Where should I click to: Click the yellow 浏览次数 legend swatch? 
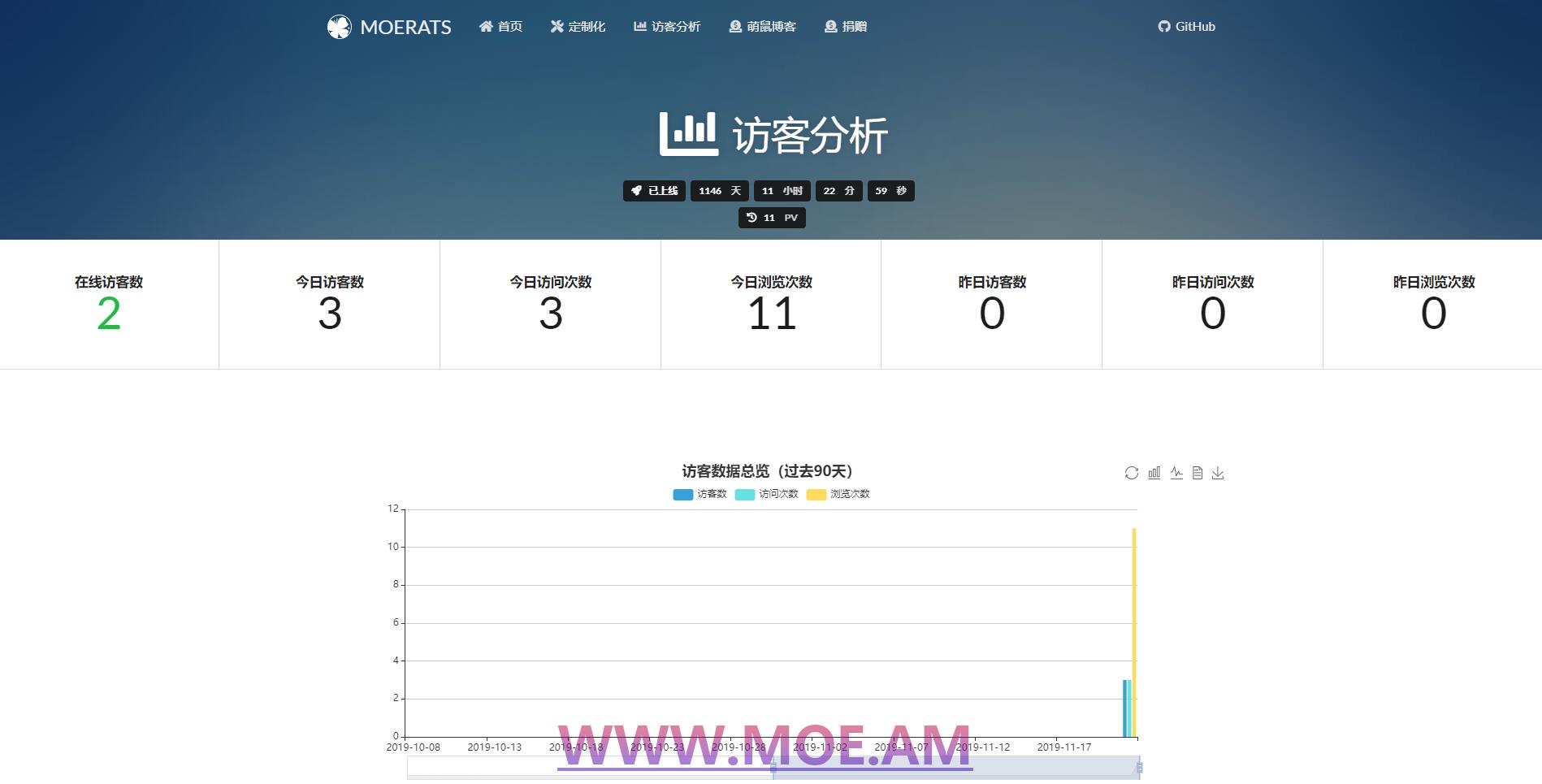[x=816, y=494]
